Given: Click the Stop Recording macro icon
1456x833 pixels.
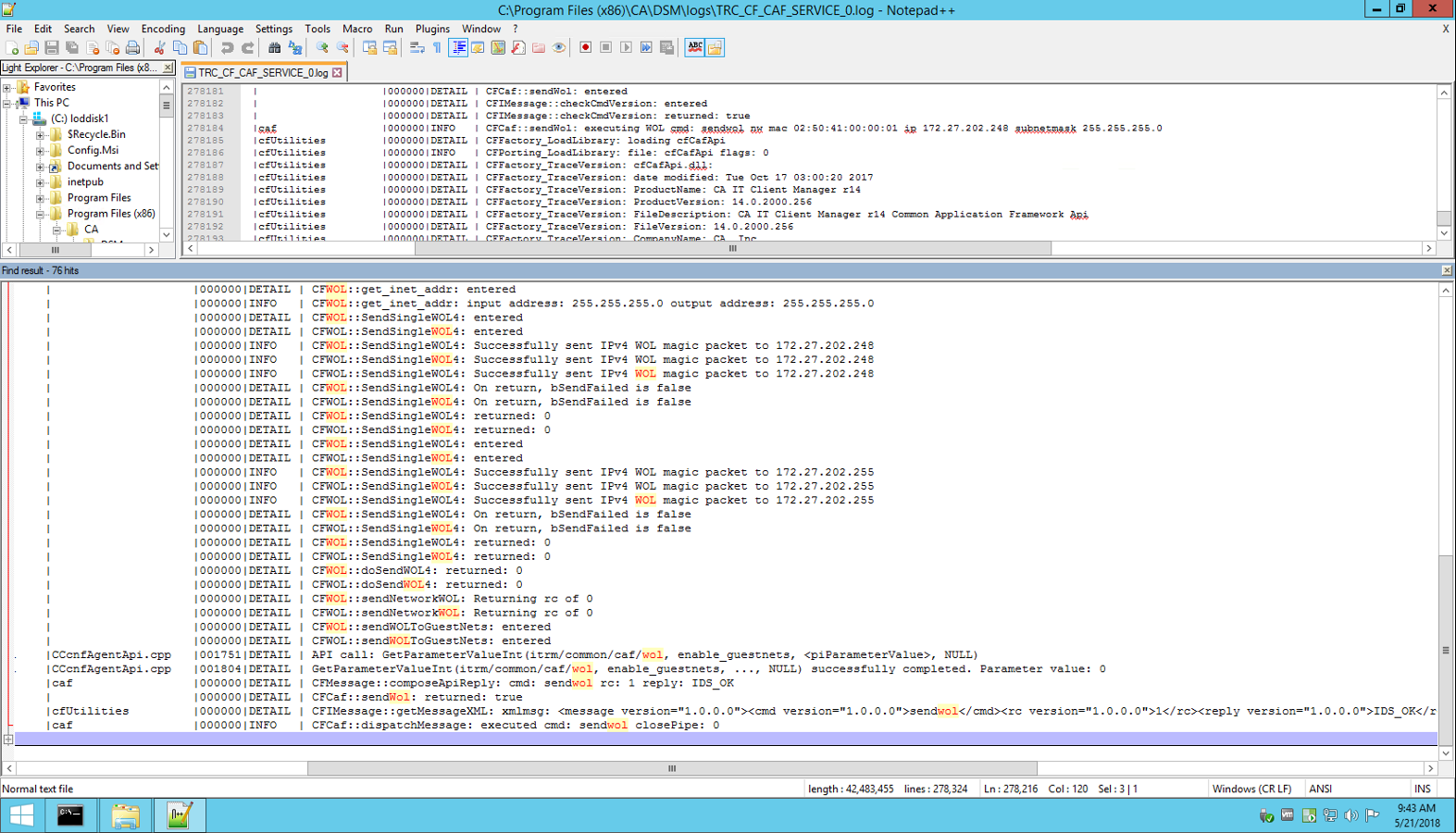Looking at the screenshot, I should pyautogui.click(x=605, y=47).
